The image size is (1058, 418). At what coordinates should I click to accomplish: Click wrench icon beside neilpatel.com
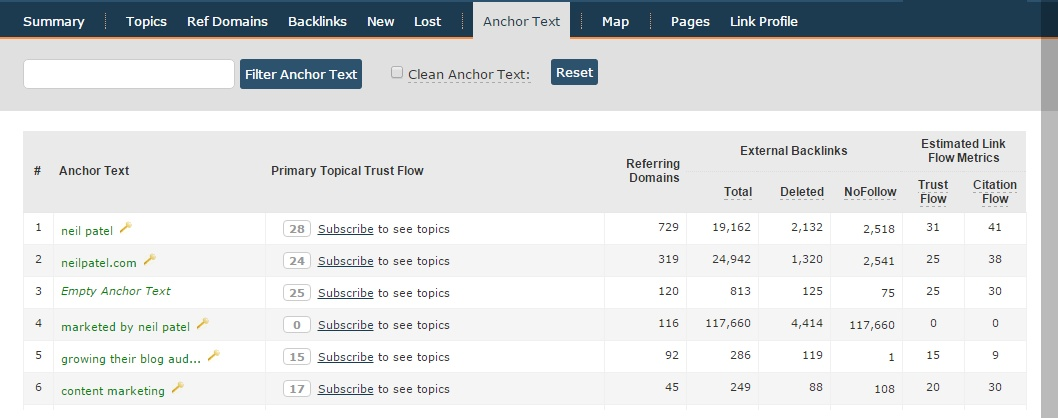click(x=150, y=260)
